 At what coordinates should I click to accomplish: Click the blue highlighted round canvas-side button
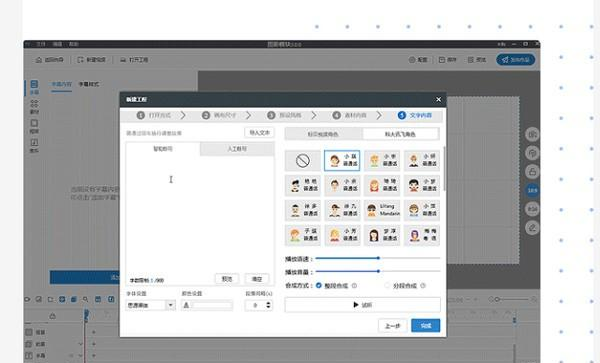pyautogui.click(x=532, y=190)
